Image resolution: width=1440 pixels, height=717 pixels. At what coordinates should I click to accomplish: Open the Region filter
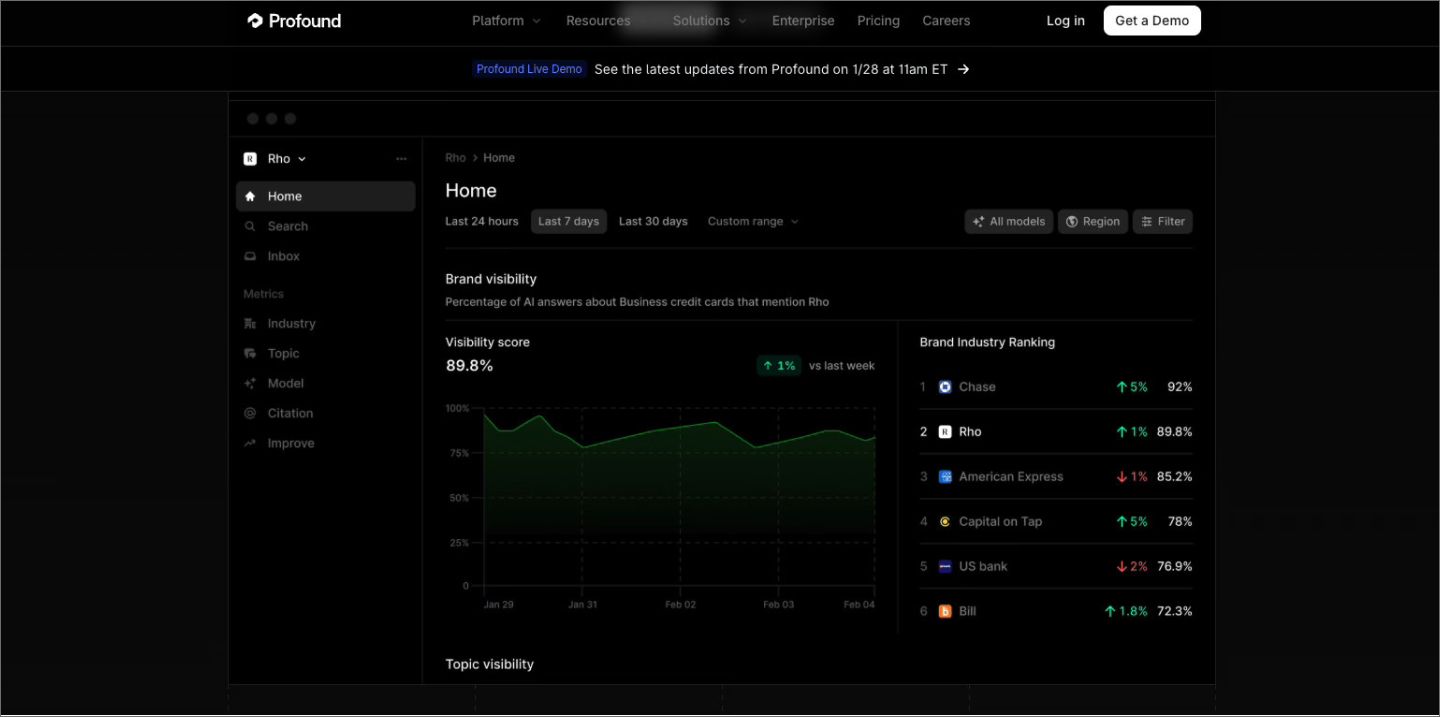click(1093, 222)
